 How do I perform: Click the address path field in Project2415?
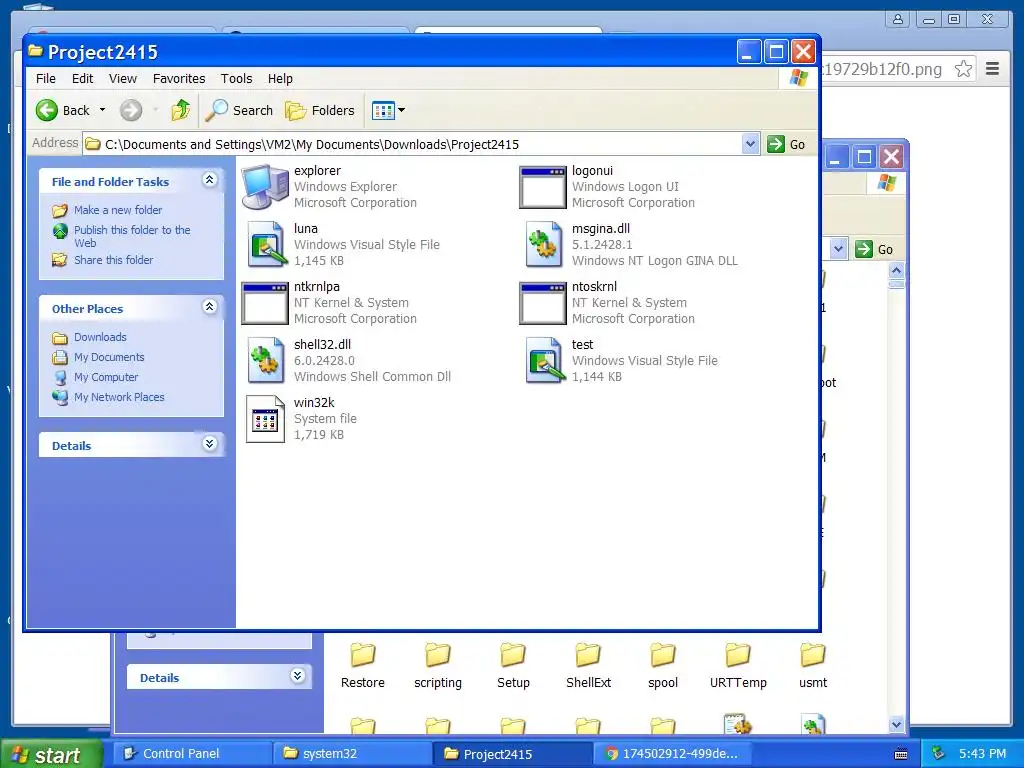tap(412, 144)
